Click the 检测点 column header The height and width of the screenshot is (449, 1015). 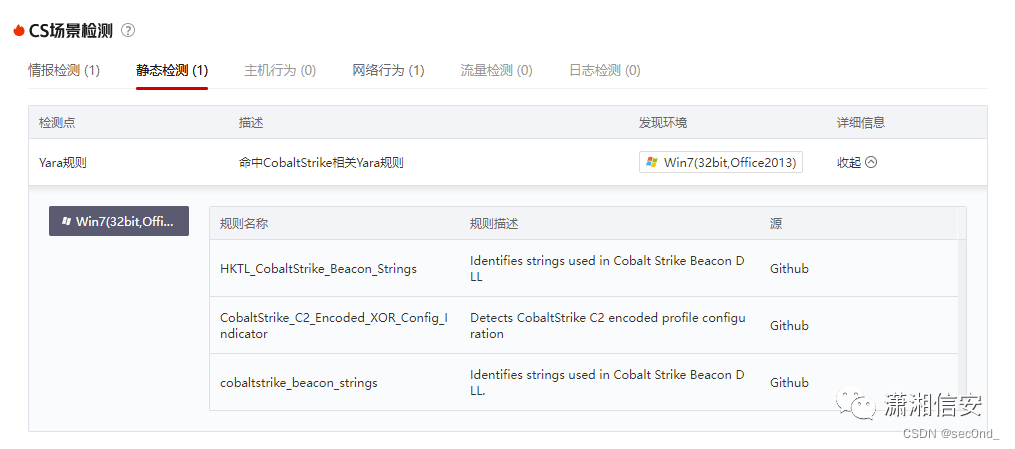57,122
